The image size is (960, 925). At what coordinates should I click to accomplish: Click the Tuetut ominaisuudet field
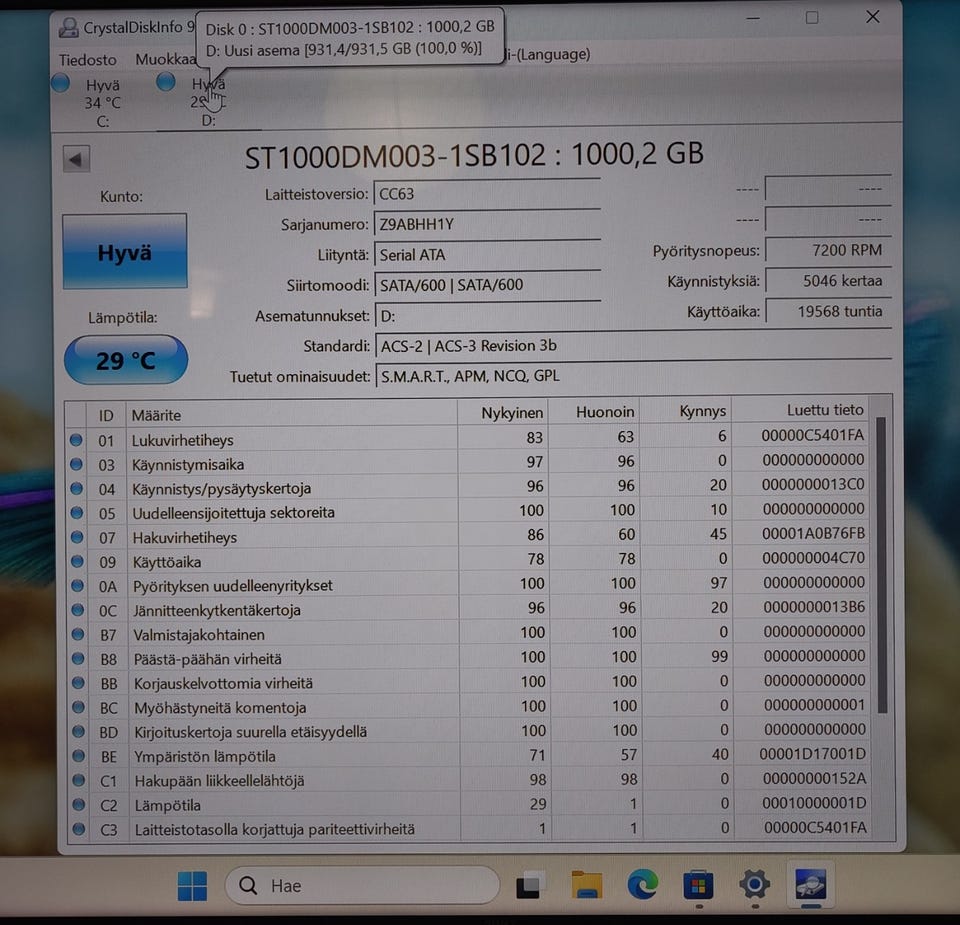click(x=632, y=376)
